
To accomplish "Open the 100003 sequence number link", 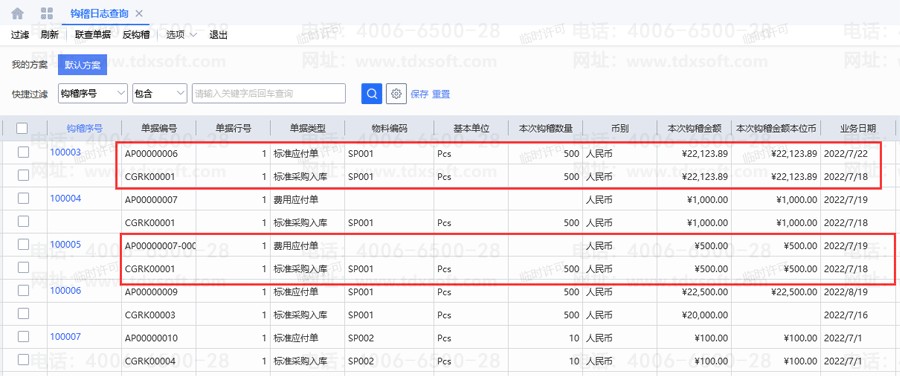I will pos(65,152).
